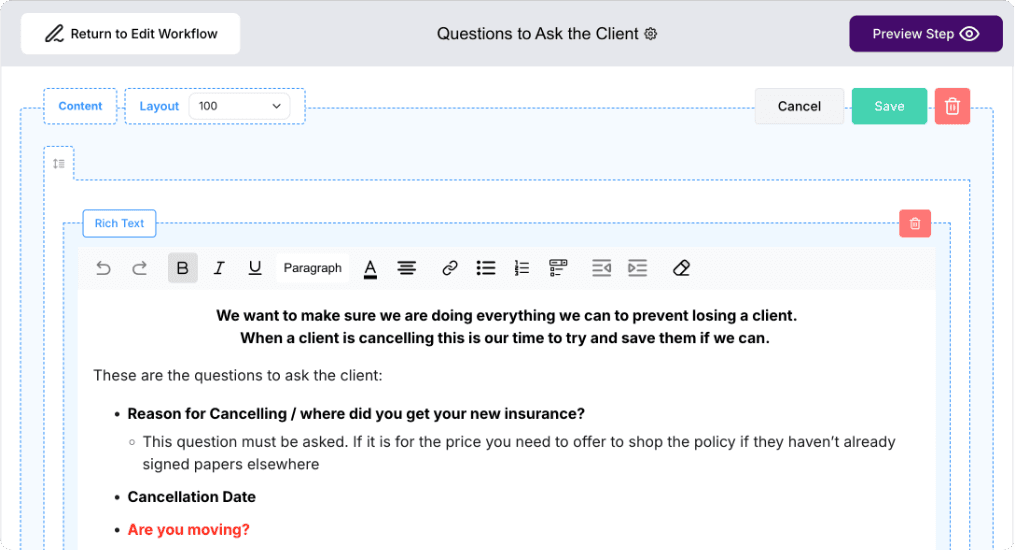The image size is (1015, 550).
Task: Apply numbered list formatting
Action: (522, 268)
